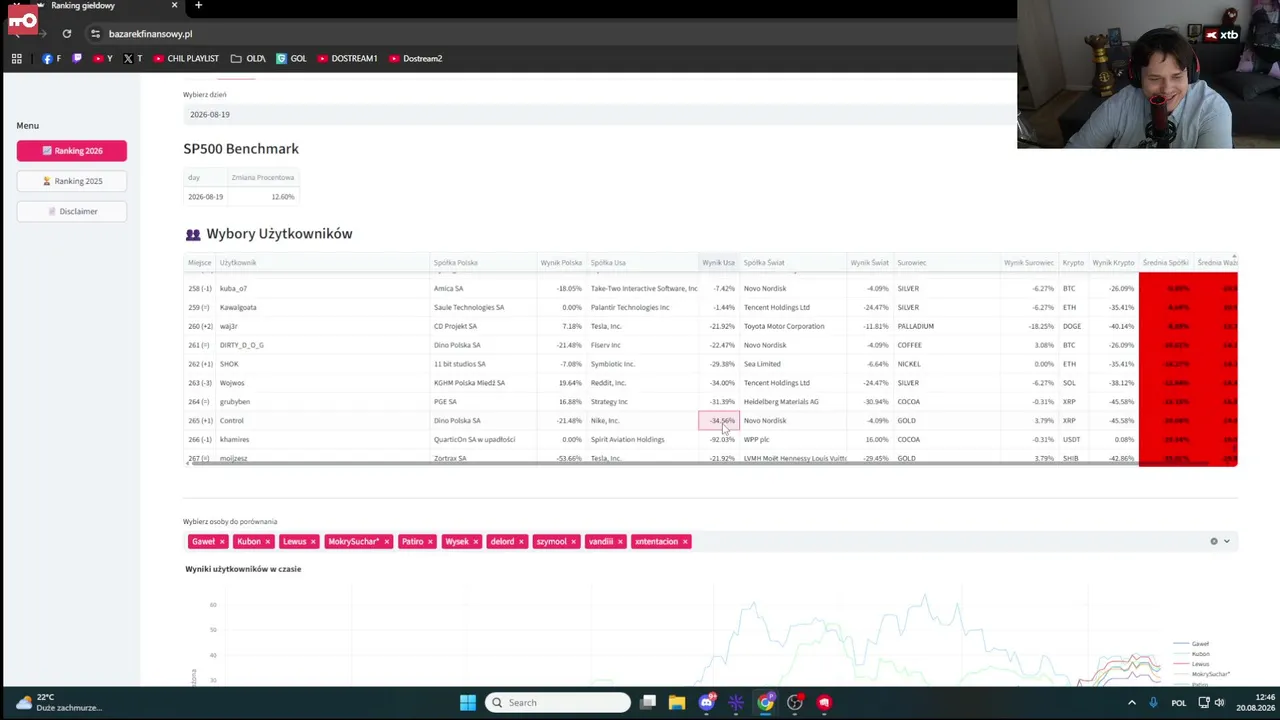This screenshot has height=720, width=1280.
Task: Open site information icon in address bar
Action: (x=95, y=34)
